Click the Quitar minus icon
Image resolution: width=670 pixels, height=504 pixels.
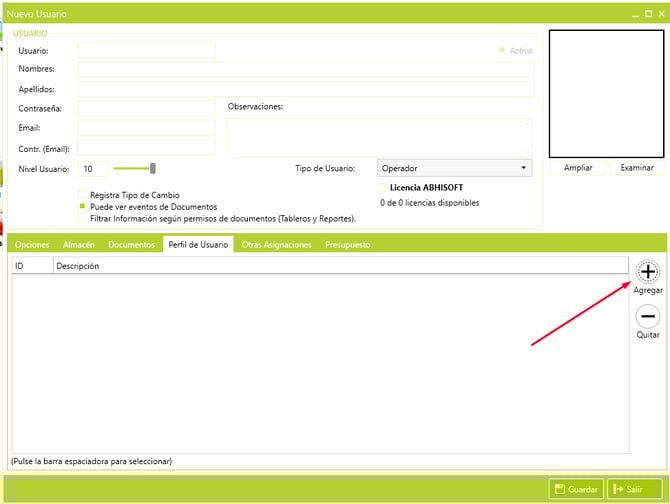click(x=648, y=316)
